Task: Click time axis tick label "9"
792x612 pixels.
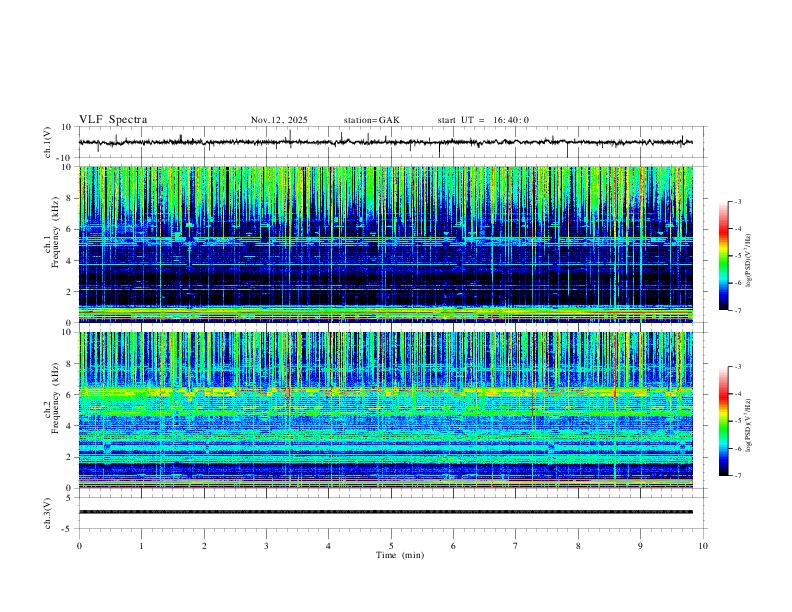Action: [641, 546]
